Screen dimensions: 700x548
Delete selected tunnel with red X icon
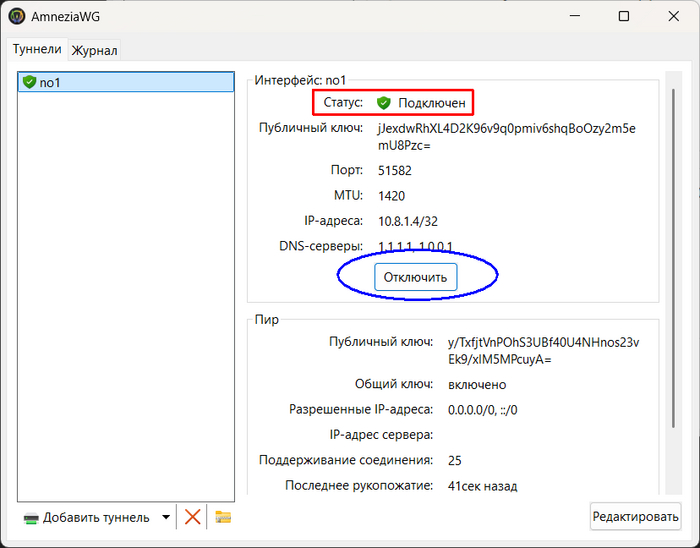193,517
